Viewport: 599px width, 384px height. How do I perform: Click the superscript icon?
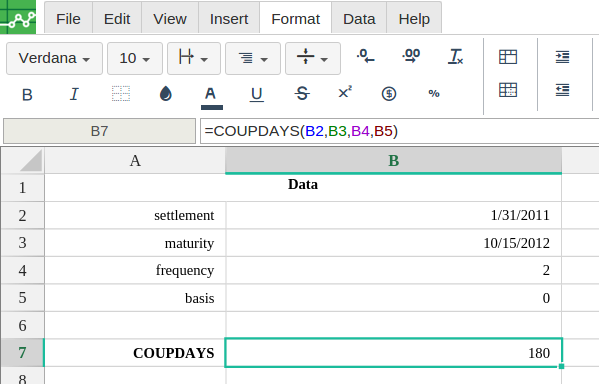[x=345, y=92]
